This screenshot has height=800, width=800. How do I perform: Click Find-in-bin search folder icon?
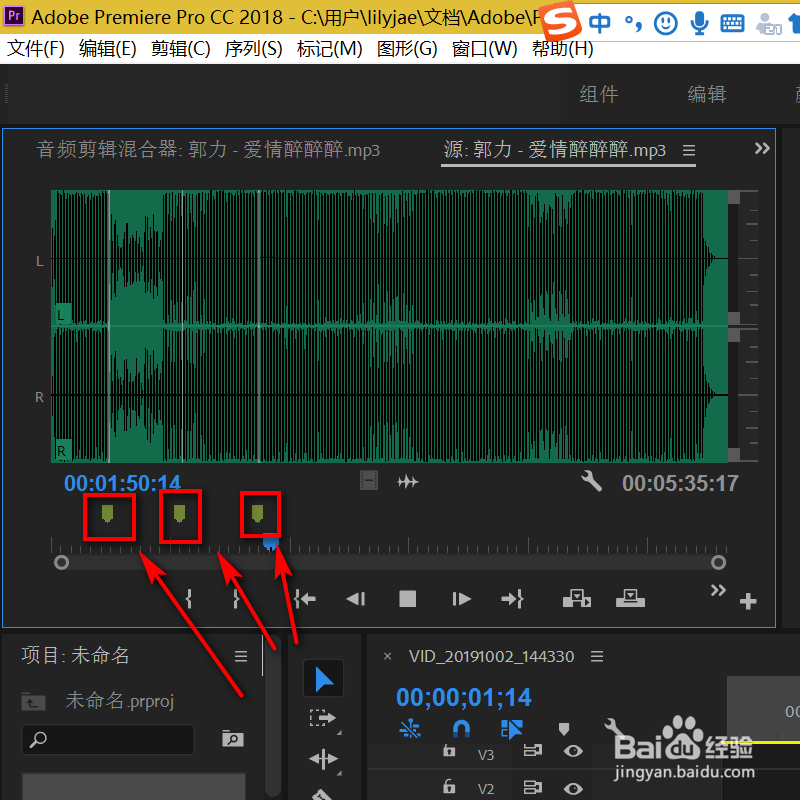click(233, 738)
